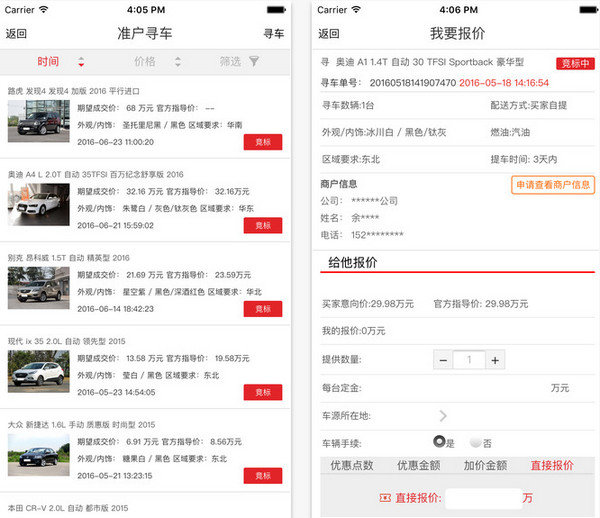The width and height of the screenshot is (600, 518).
Task: Open 现代 ix 35 car thumbnail
Action: pos(39,371)
